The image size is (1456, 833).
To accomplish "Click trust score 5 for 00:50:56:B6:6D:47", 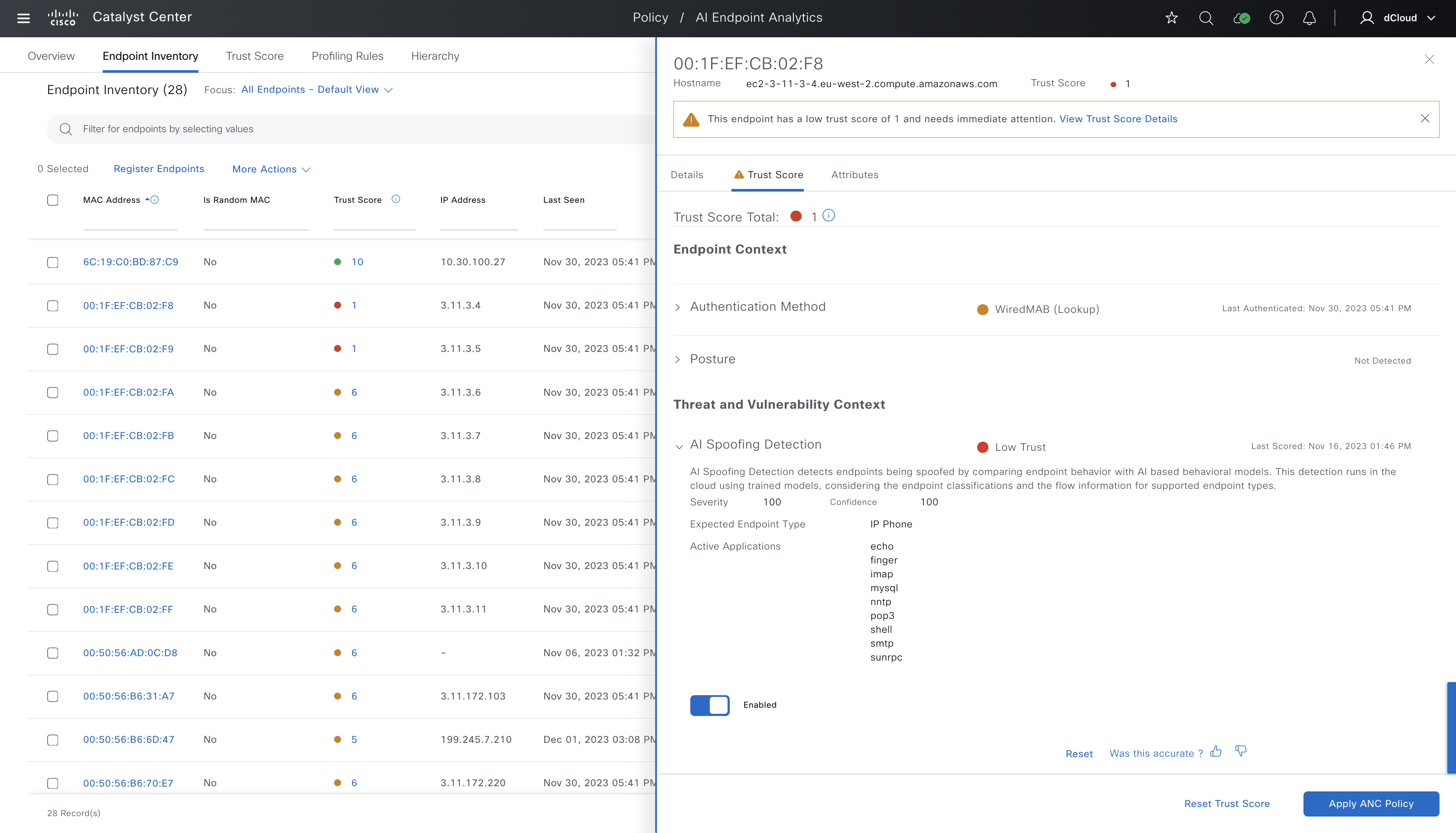I will tap(354, 740).
